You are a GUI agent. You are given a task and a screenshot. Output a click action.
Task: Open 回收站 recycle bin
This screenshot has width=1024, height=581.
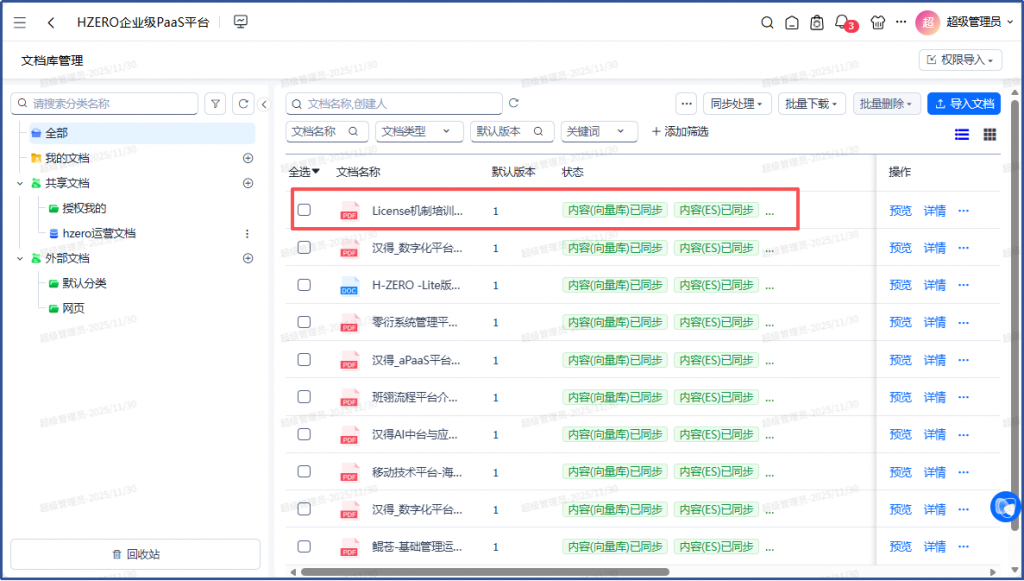(x=135, y=554)
